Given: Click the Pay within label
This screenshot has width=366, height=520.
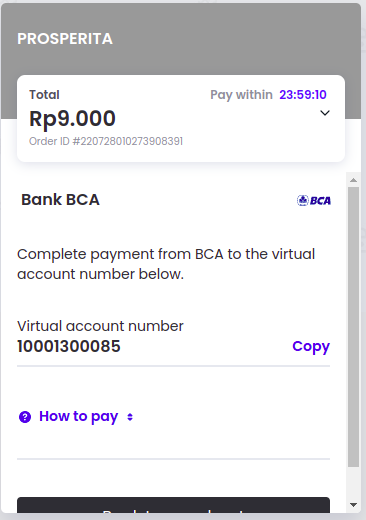Looking at the screenshot, I should coord(241,95).
